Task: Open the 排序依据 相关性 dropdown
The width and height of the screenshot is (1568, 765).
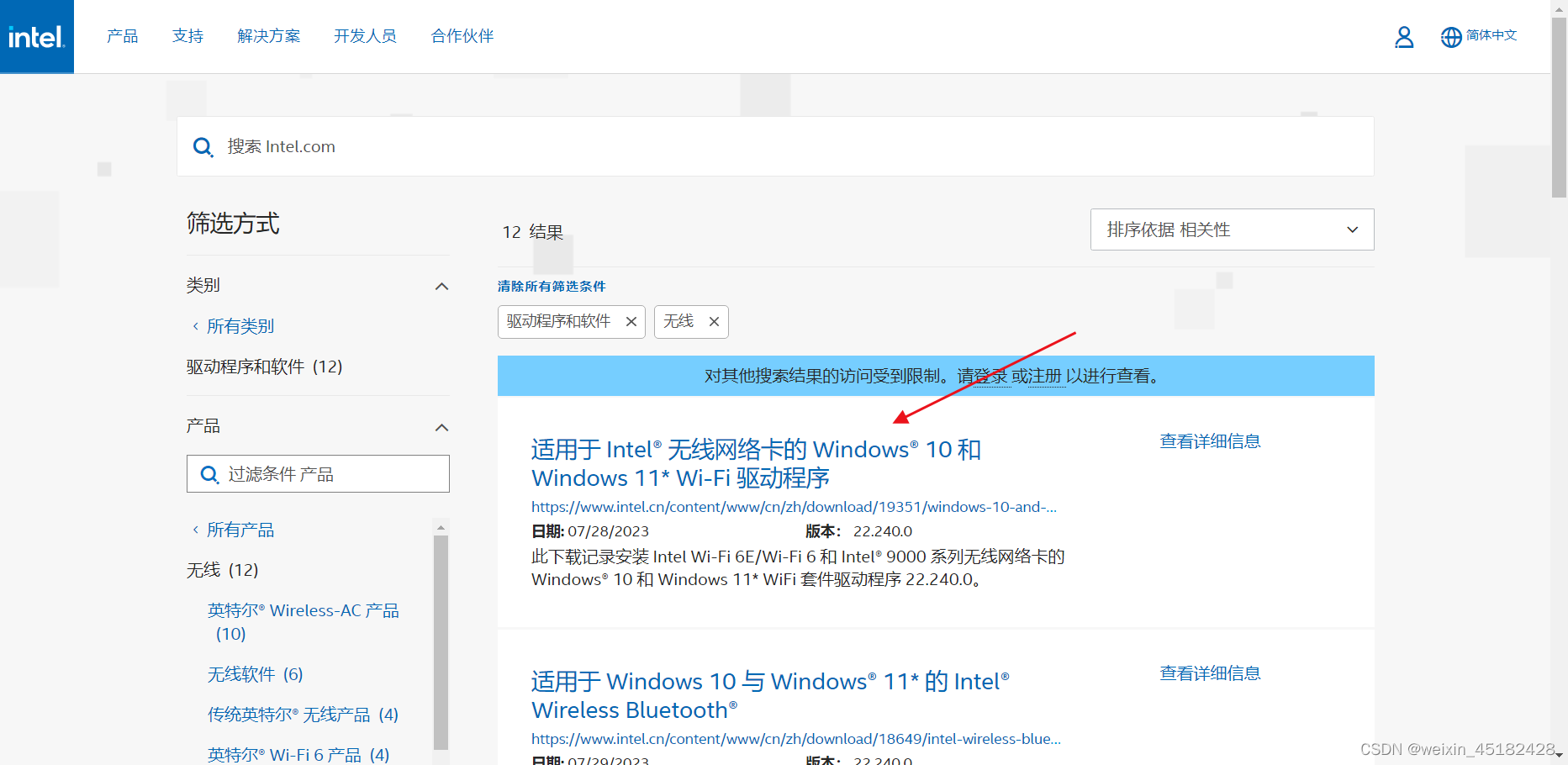Action: [1232, 229]
